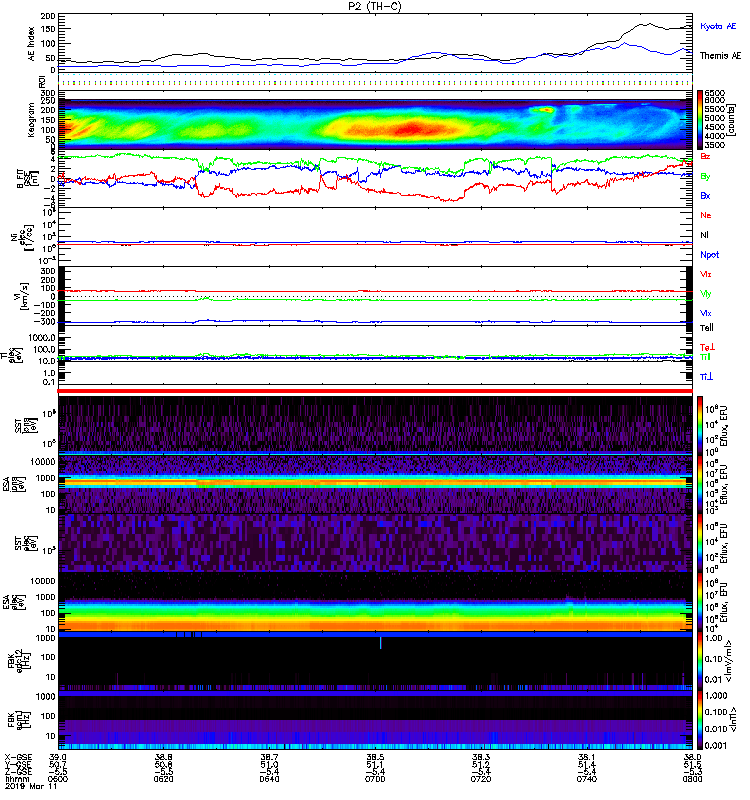This screenshot has height=800, width=750.
Task: Click the SST ion Eflux color bar
Action: point(701,425)
